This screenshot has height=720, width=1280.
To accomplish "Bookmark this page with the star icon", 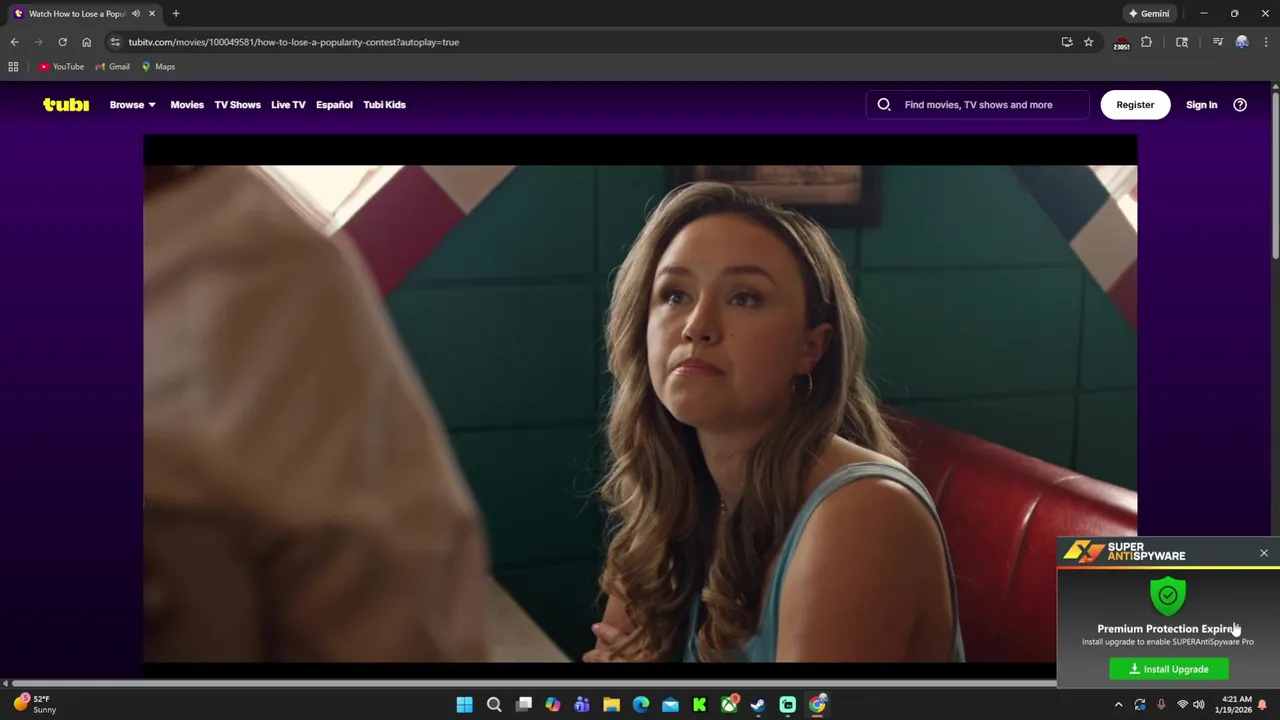I will pyautogui.click(x=1089, y=42).
